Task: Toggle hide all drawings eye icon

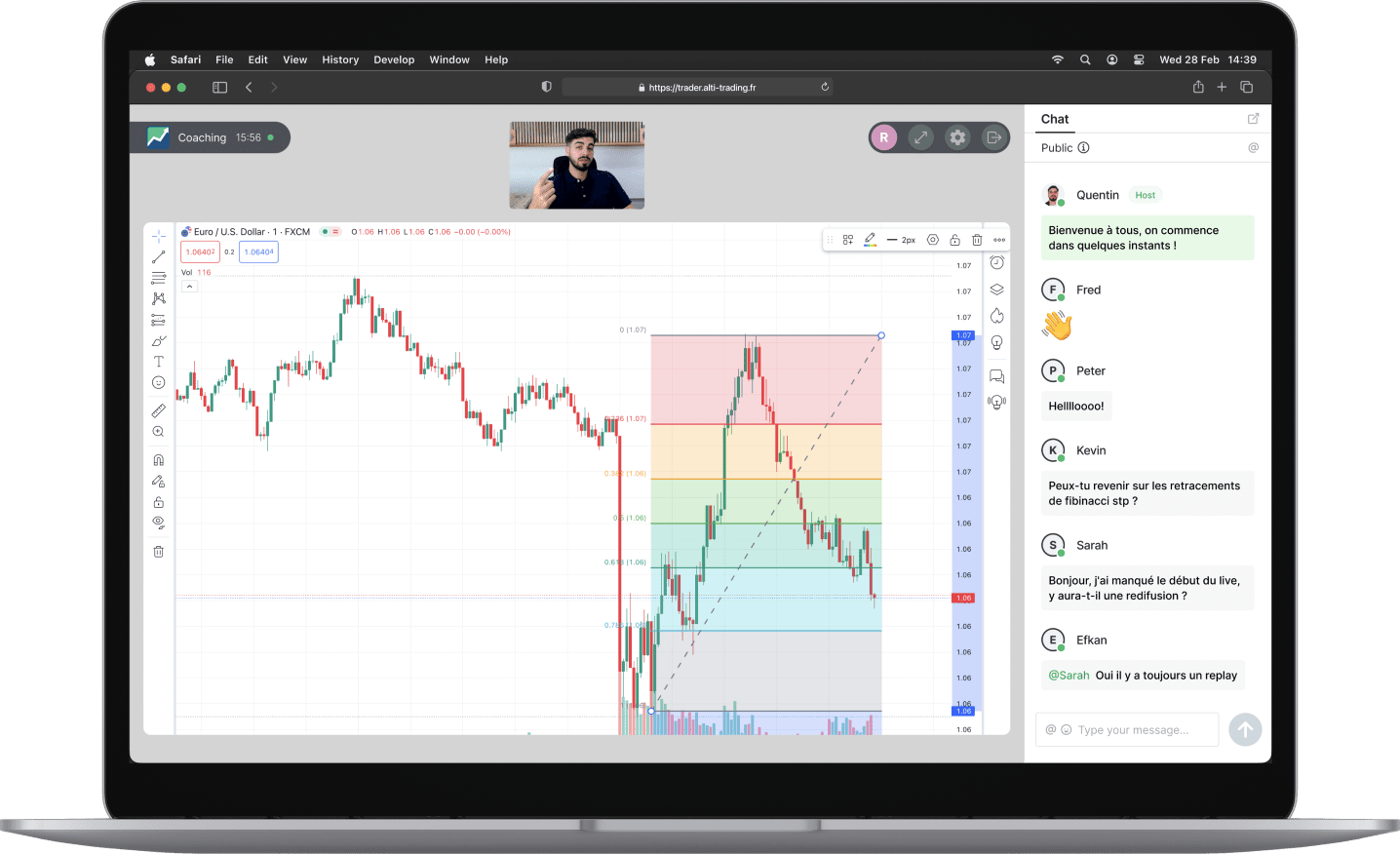Action: [x=158, y=523]
